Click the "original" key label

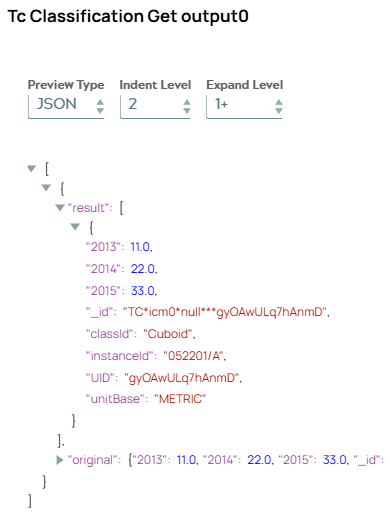coord(92,460)
